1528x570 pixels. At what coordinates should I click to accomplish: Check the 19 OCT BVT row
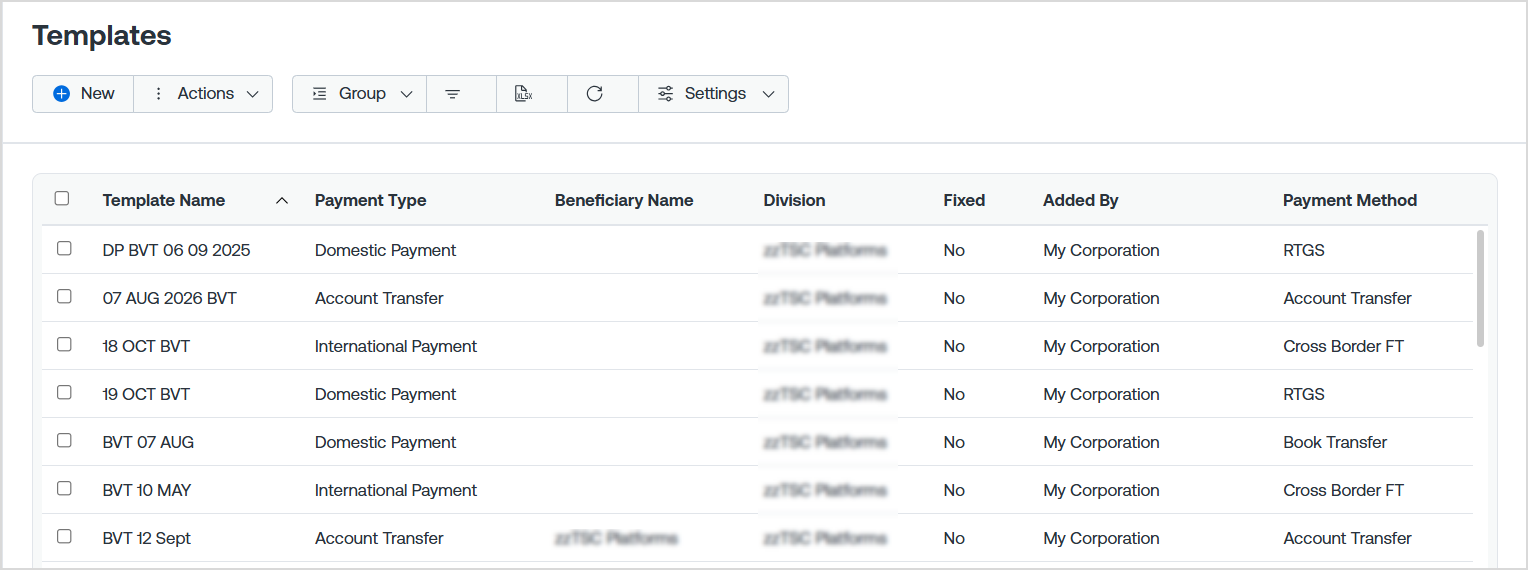pos(64,393)
